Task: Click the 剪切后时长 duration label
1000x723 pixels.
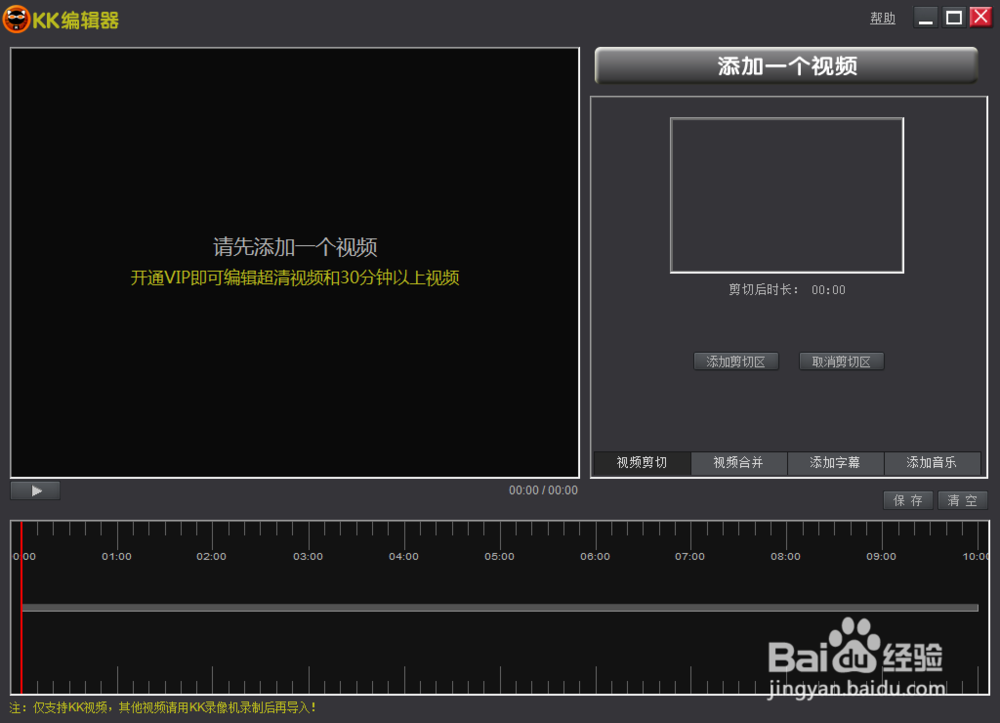Action: 764,290
